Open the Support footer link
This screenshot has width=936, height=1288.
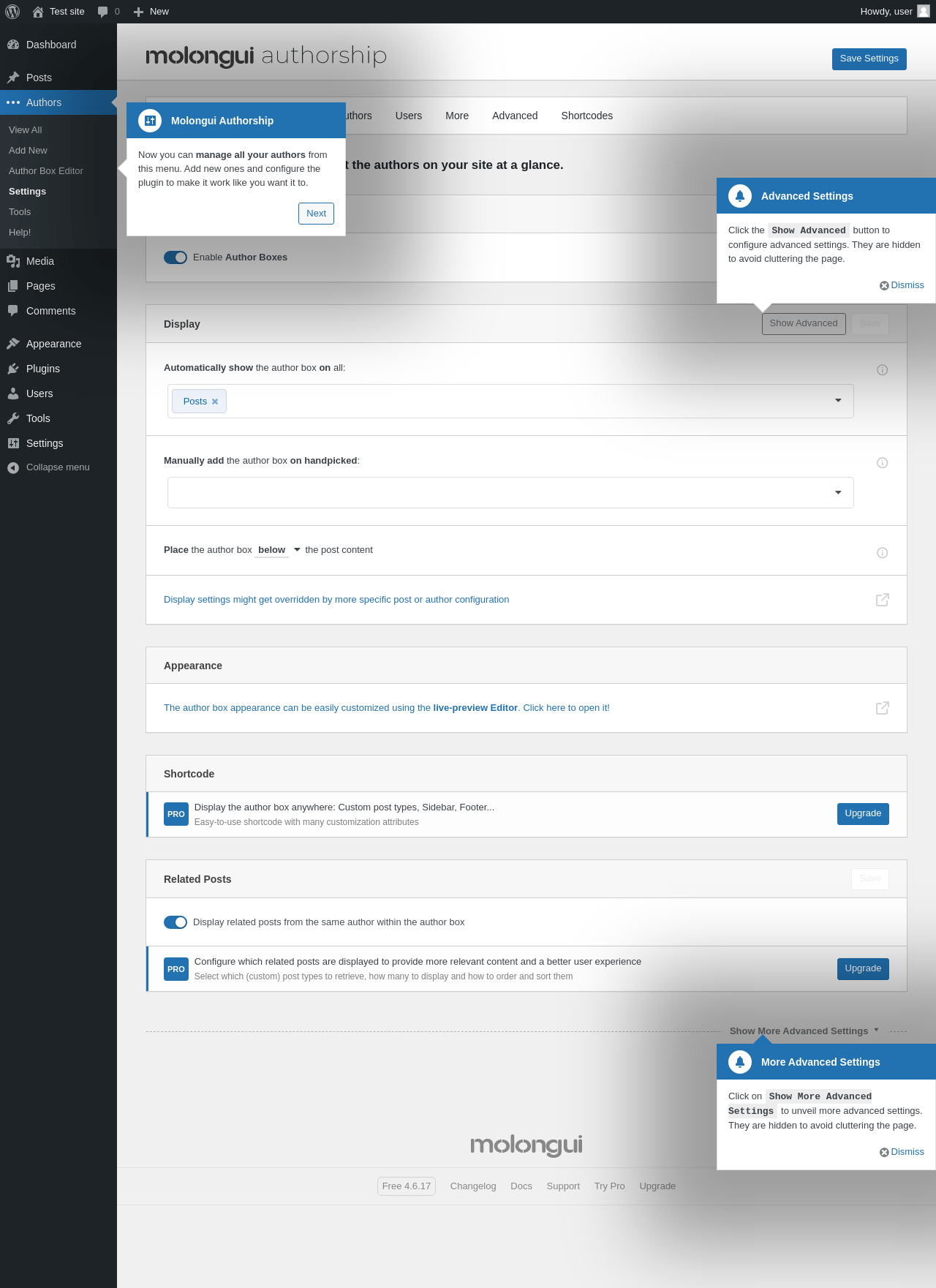[x=563, y=1186]
